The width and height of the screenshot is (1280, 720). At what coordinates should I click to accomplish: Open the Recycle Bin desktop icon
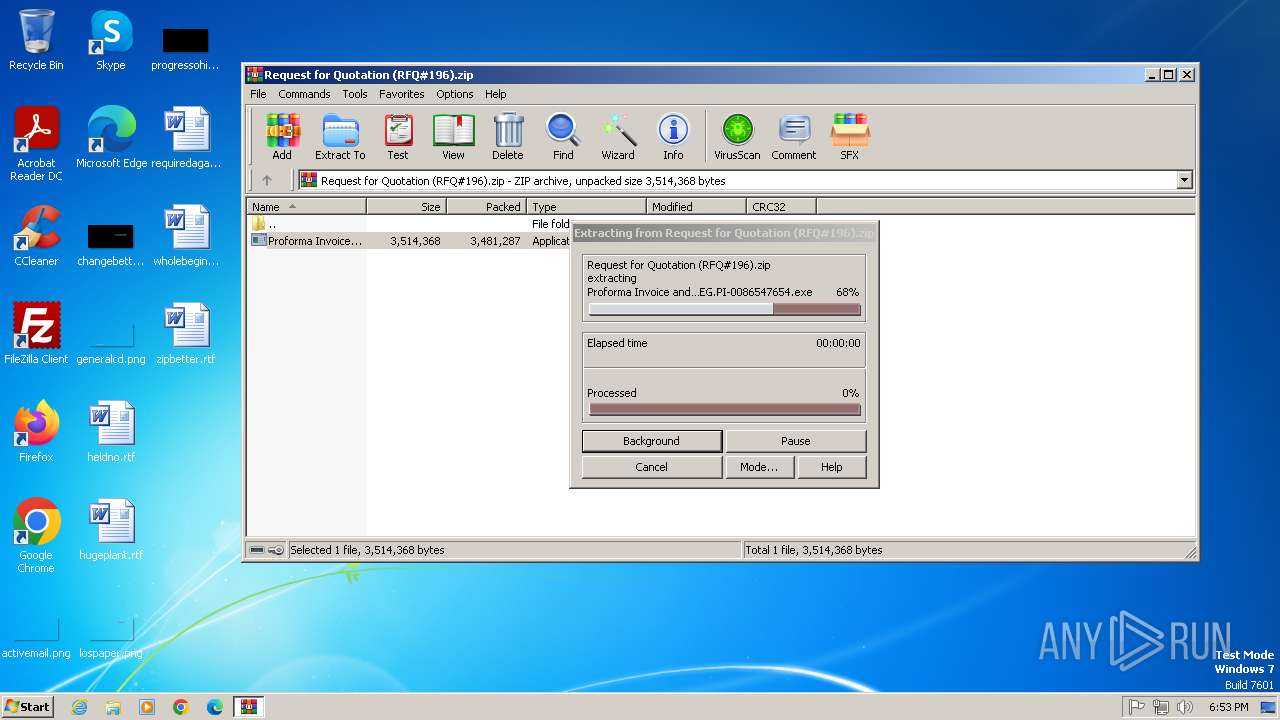click(36, 40)
